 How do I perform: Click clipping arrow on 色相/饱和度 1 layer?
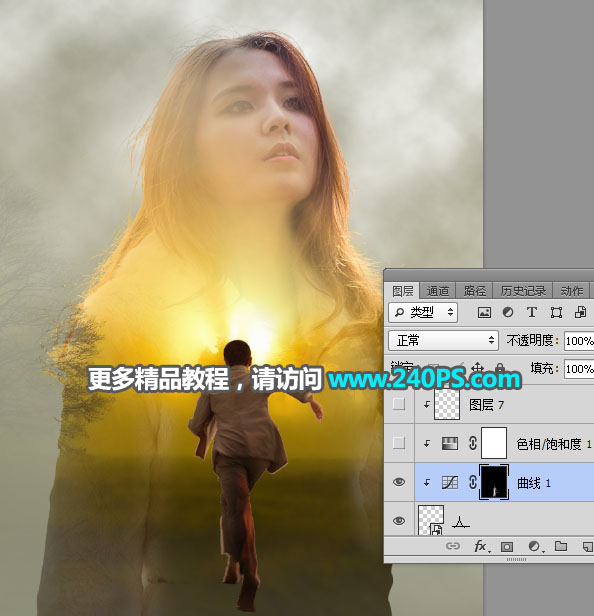(x=427, y=444)
